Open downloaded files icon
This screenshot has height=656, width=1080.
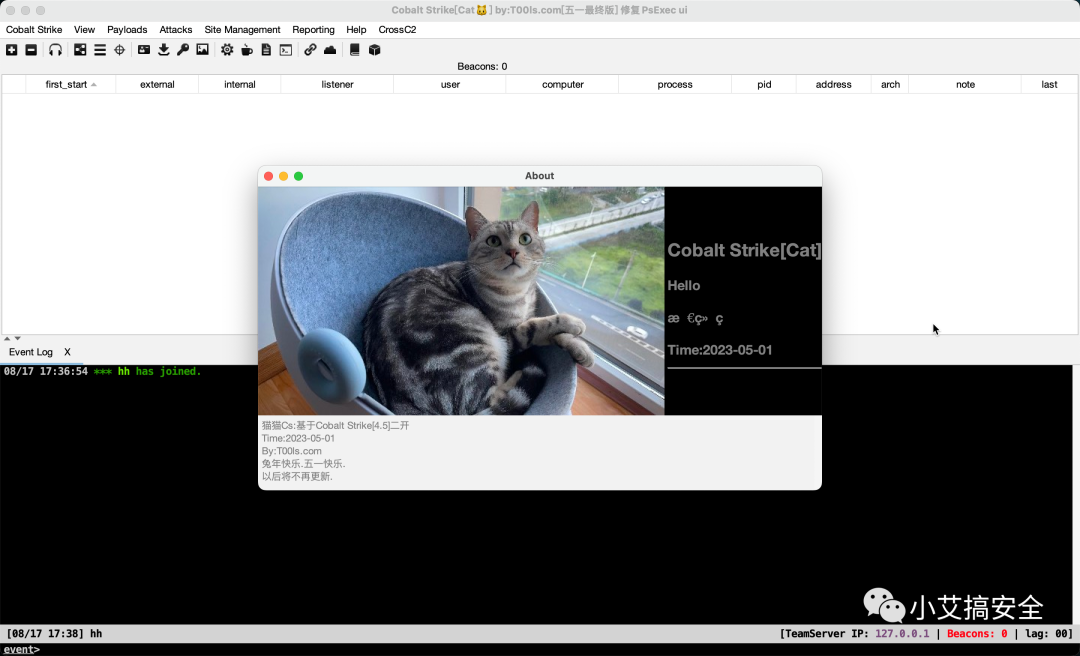[x=163, y=50]
